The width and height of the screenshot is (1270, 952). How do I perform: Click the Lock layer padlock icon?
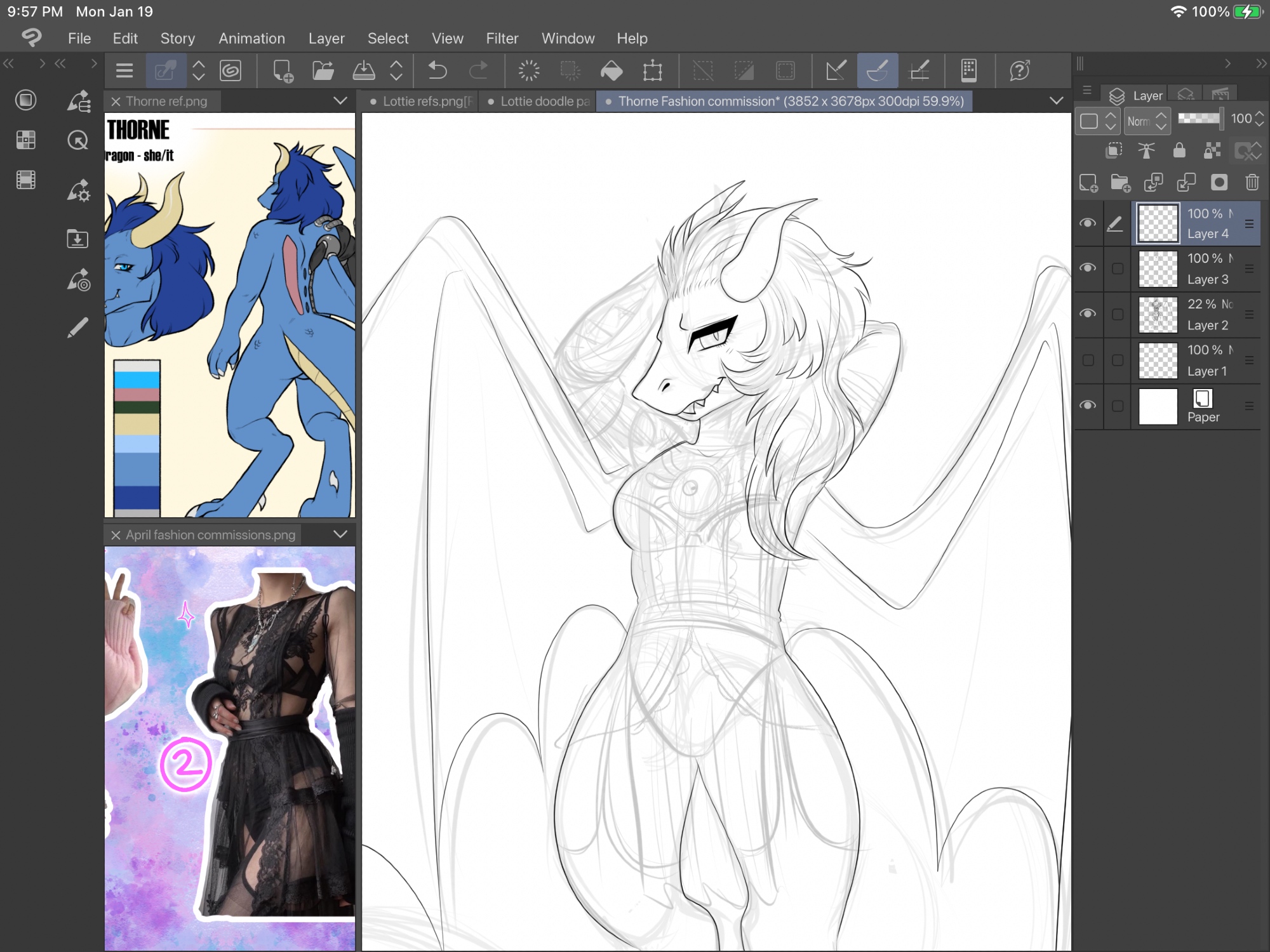1179,150
